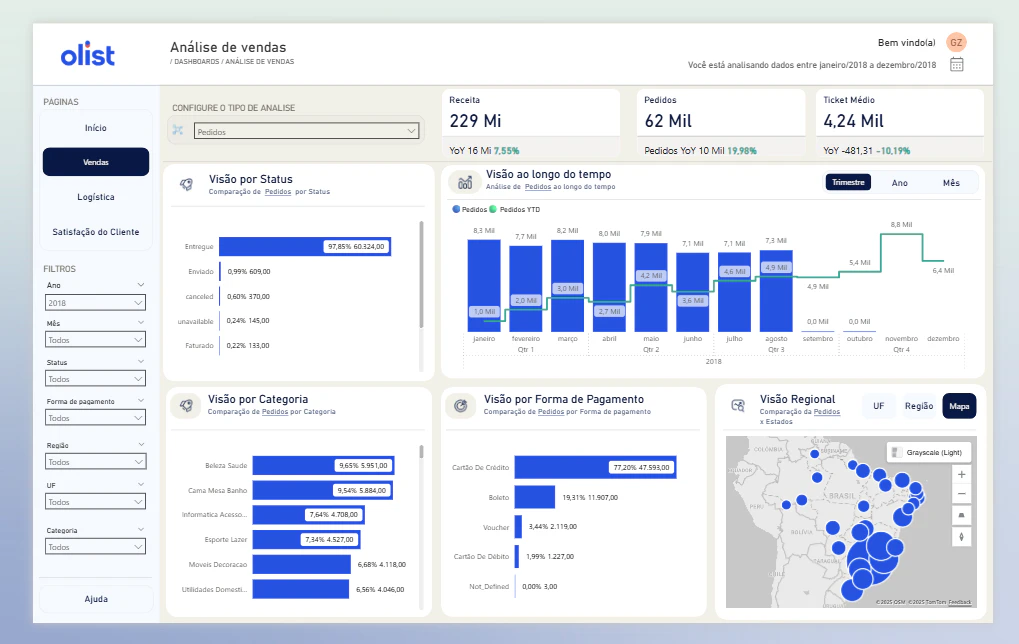Toggle the map pitch control
Screen dimensions: 1019x644
click(x=961, y=515)
